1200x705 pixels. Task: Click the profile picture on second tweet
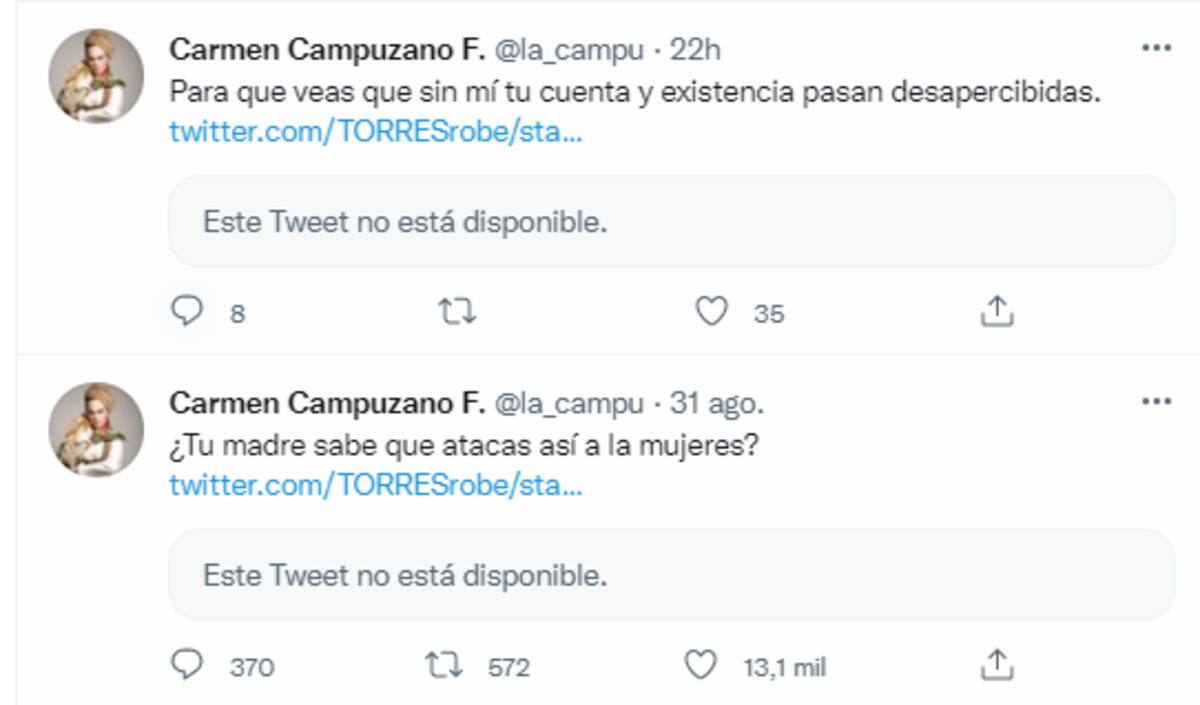97,430
